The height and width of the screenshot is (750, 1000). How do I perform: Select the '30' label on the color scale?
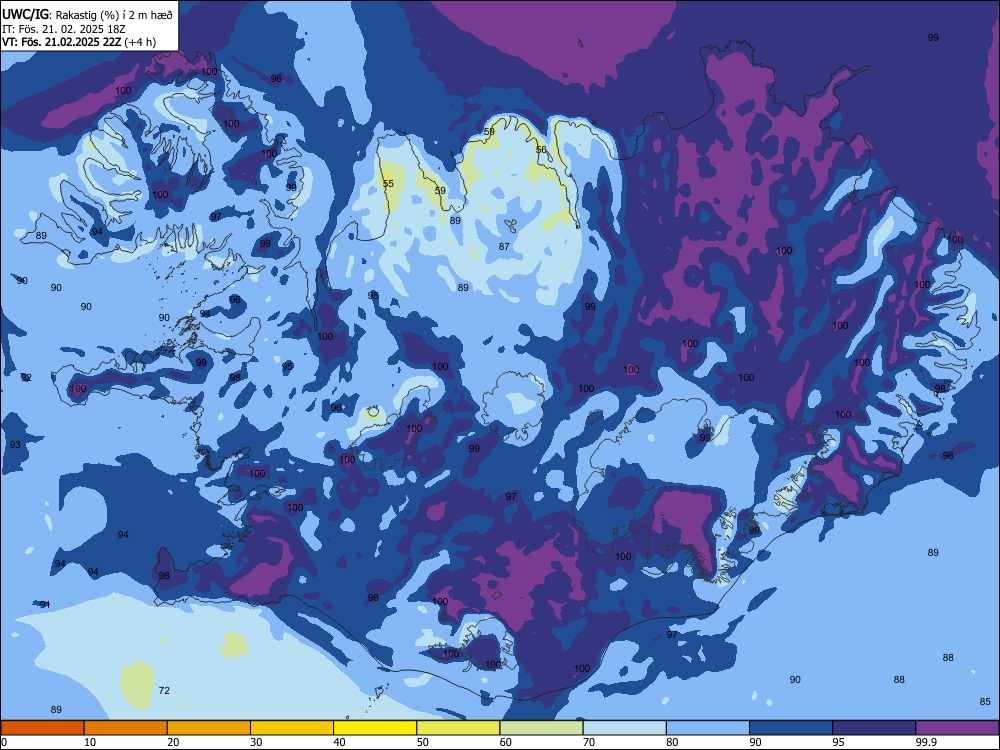[x=256, y=742]
